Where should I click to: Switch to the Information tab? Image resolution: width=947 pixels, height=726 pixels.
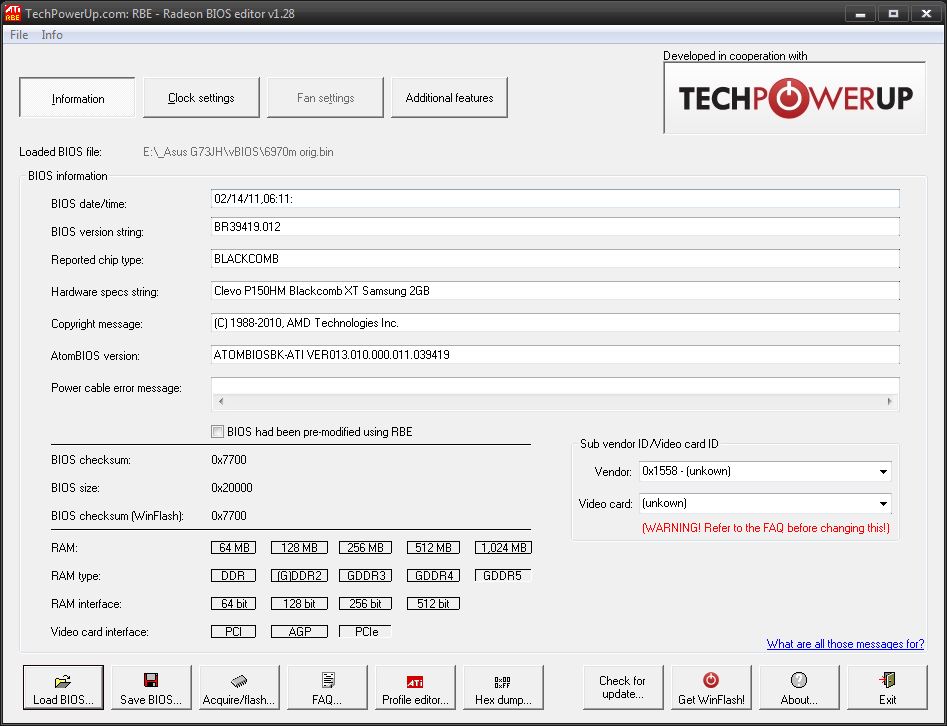pyautogui.click(x=77, y=97)
